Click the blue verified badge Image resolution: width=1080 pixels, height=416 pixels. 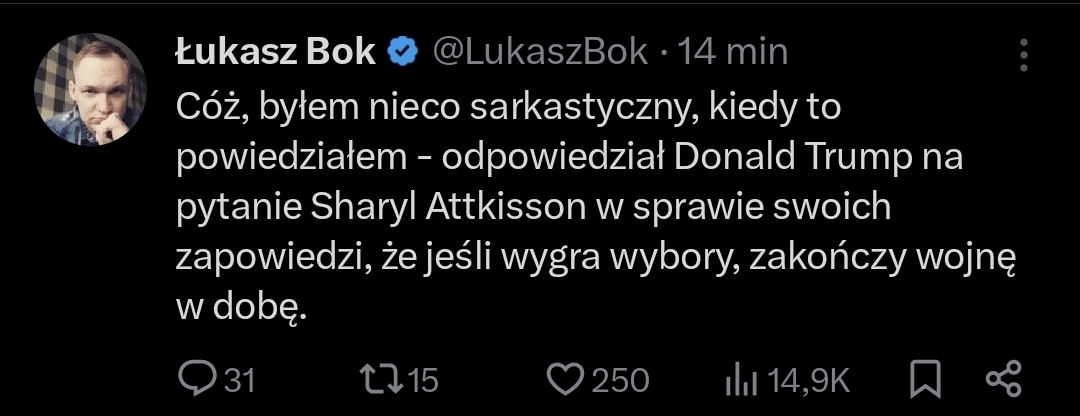(x=402, y=53)
